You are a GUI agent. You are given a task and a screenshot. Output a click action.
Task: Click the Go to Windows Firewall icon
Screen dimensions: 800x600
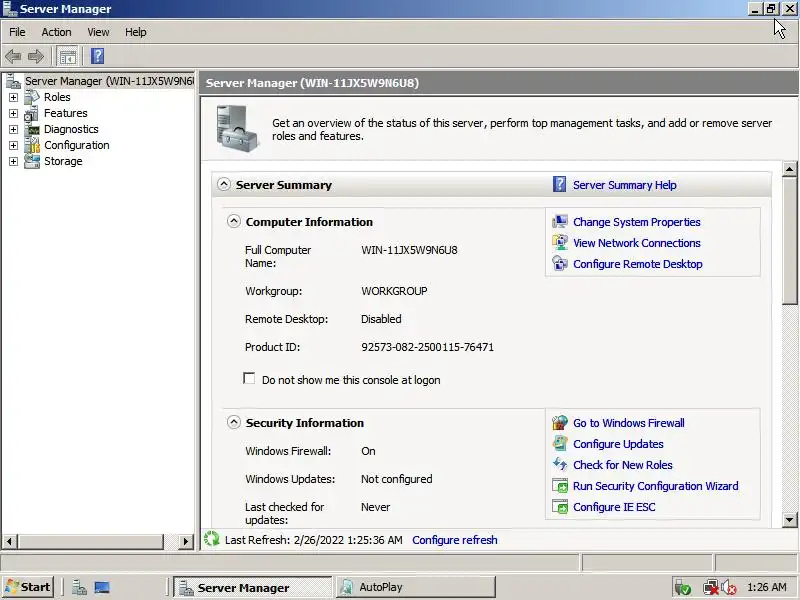tap(560, 422)
